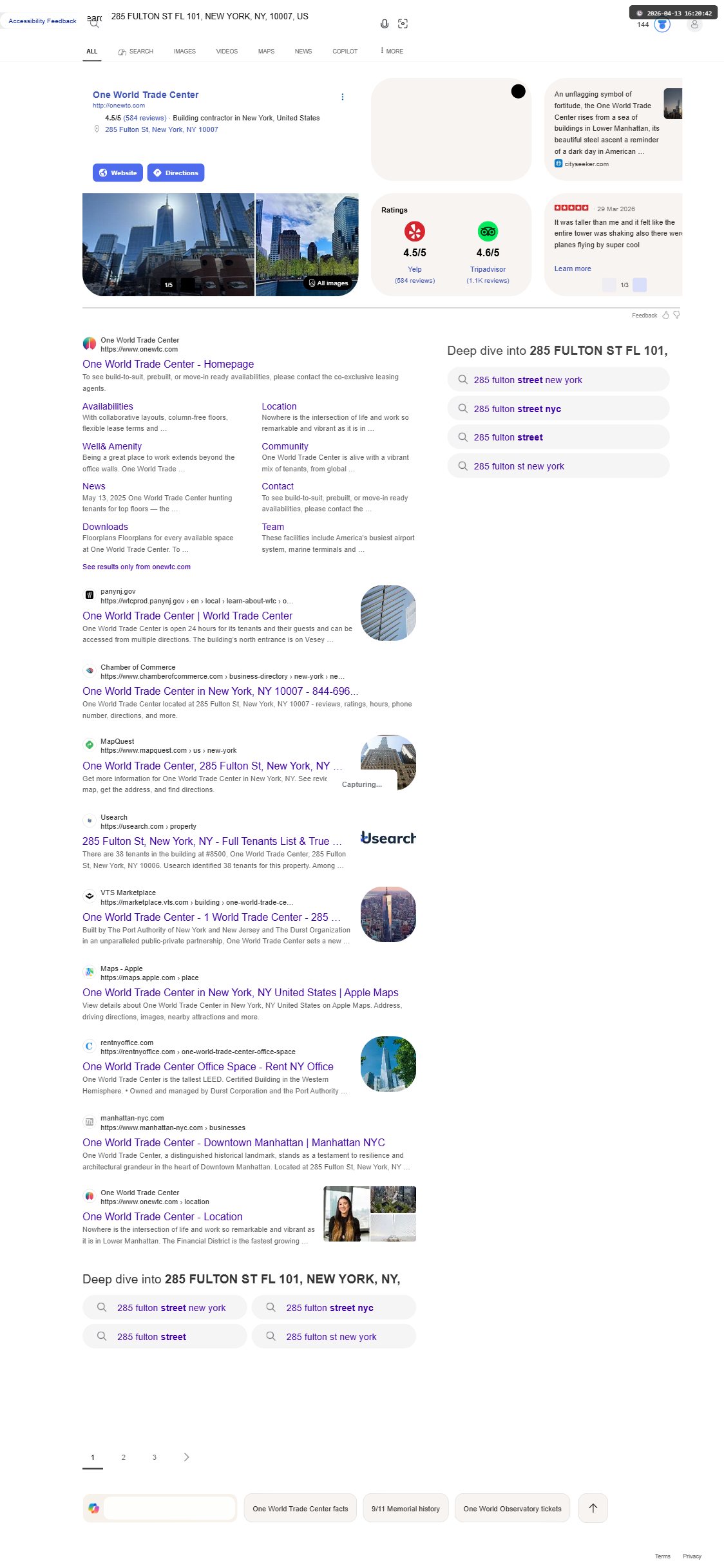This screenshot has width=724, height=1568.
Task: Click the Tripadvisor logo in Ratings
Action: [x=488, y=231]
